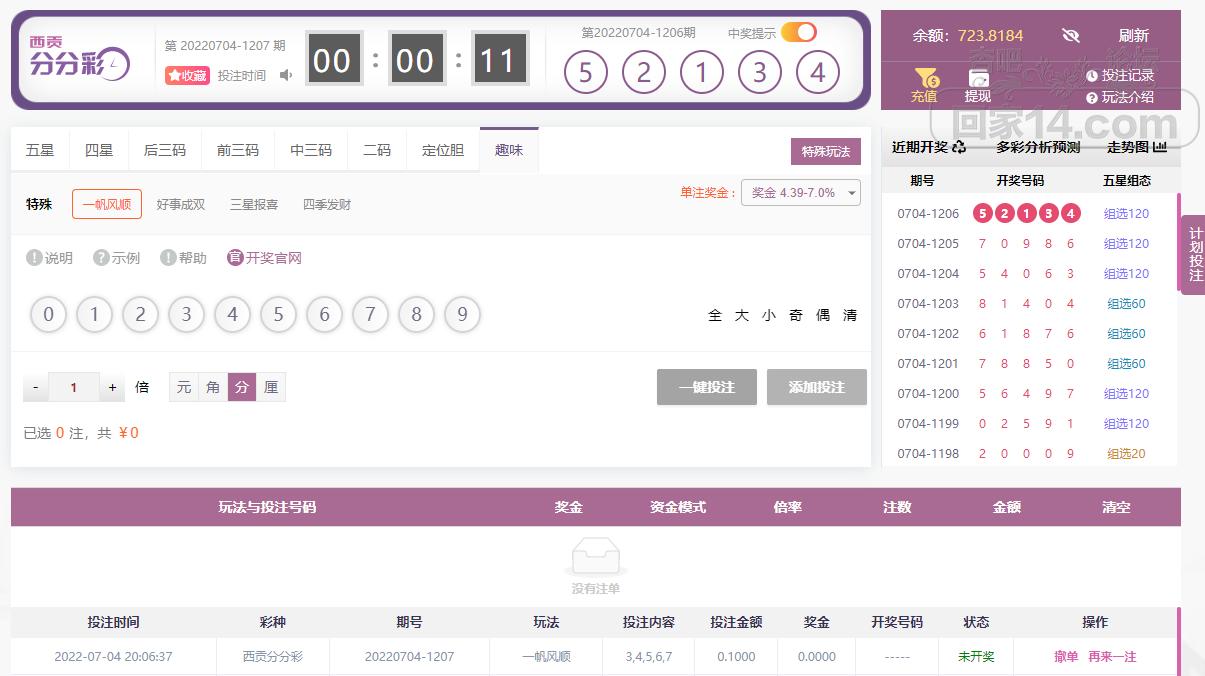The height and width of the screenshot is (676, 1205).
Task: Select 元 currency unit
Action: tap(184, 387)
